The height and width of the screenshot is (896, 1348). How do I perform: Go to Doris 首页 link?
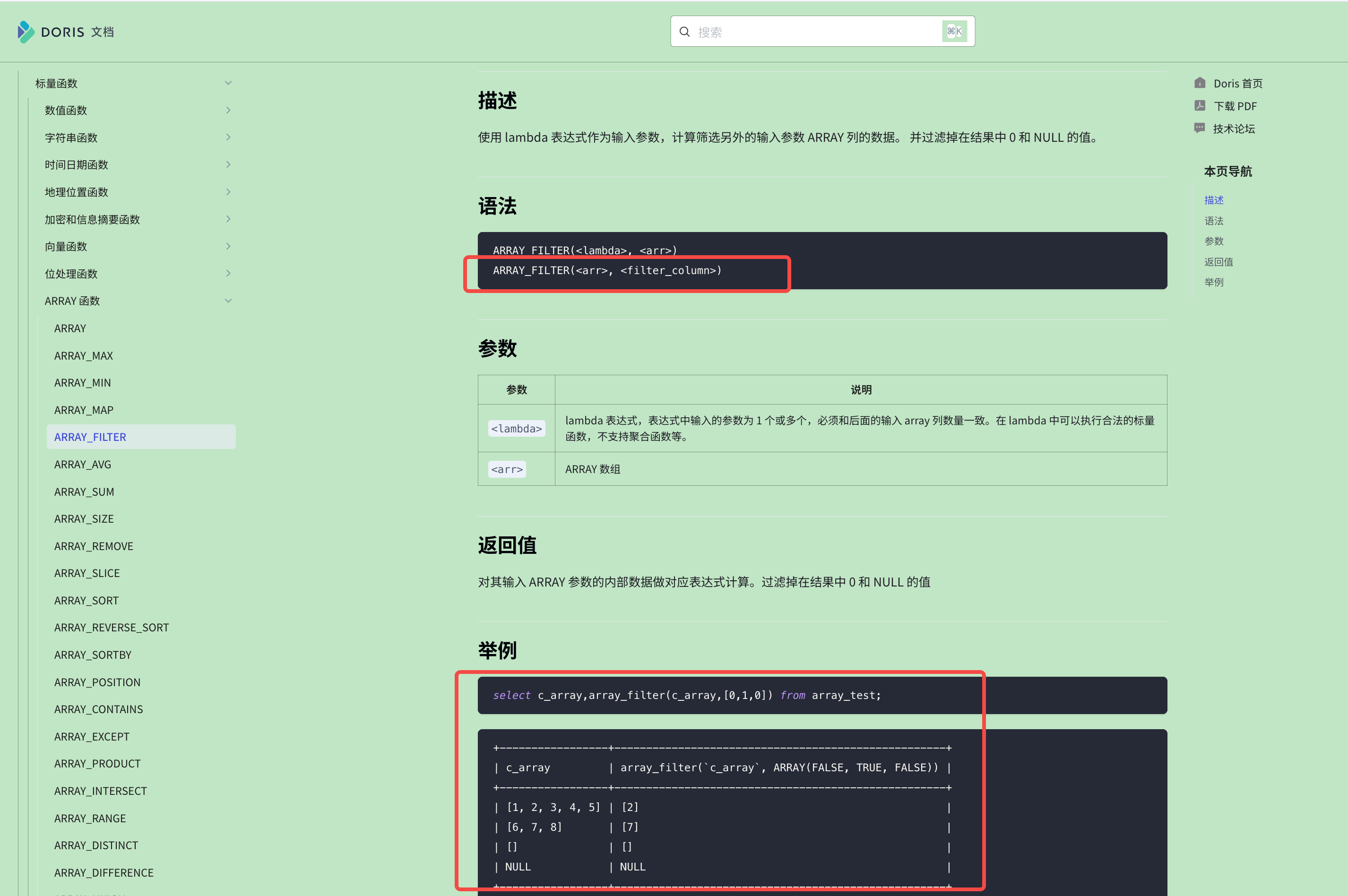pos(1238,84)
